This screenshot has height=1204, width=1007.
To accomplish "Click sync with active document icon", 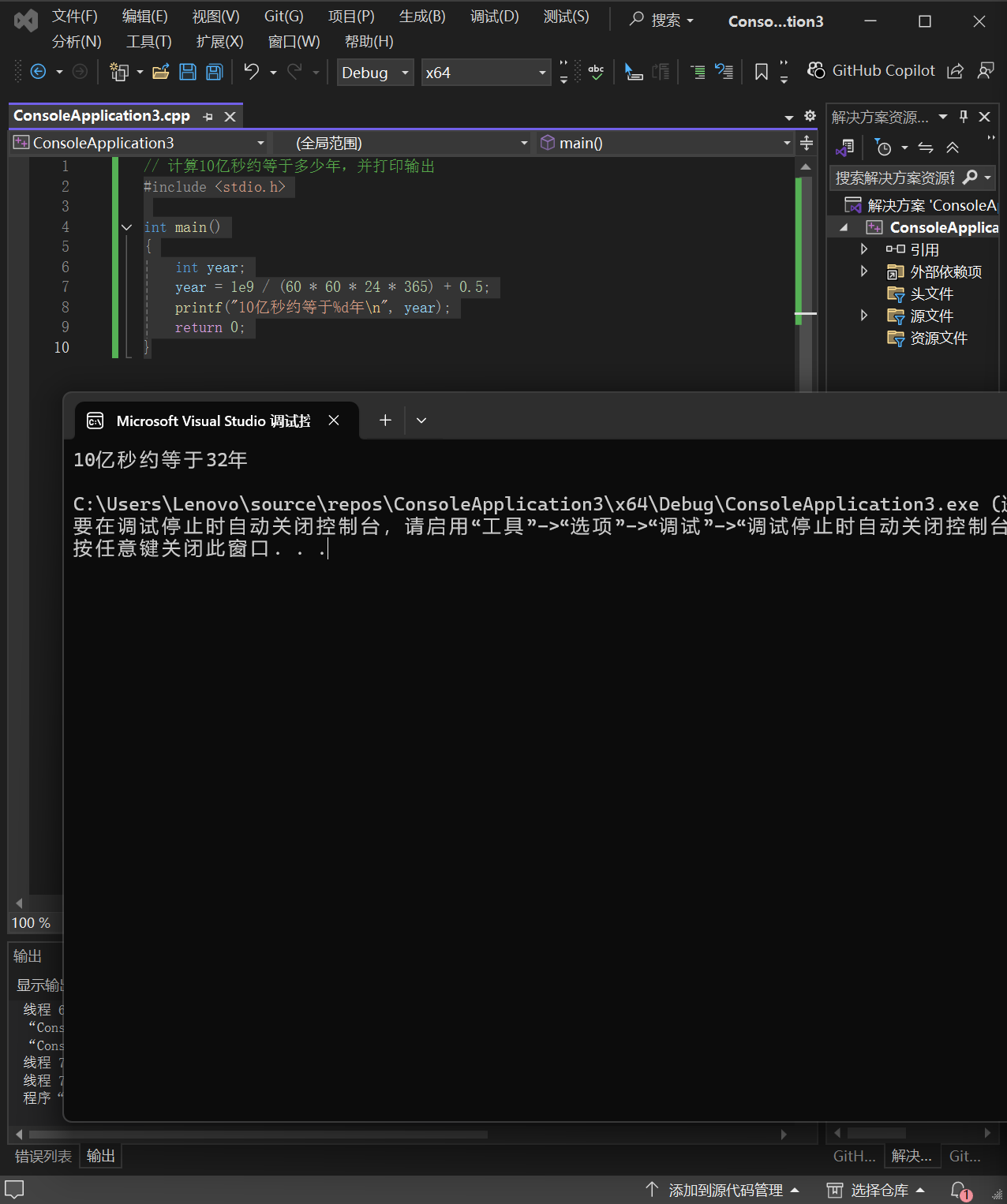I will pyautogui.click(x=926, y=148).
